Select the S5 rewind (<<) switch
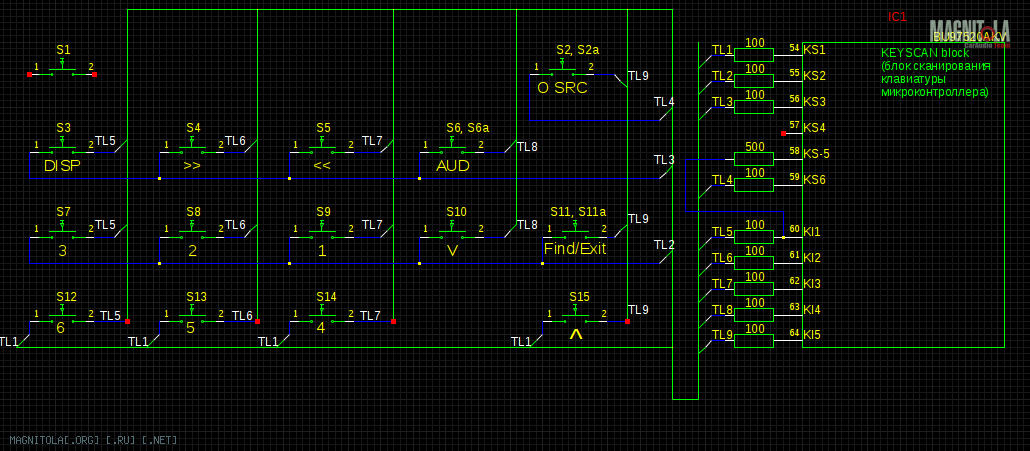This screenshot has height=451, width=1030. click(322, 150)
